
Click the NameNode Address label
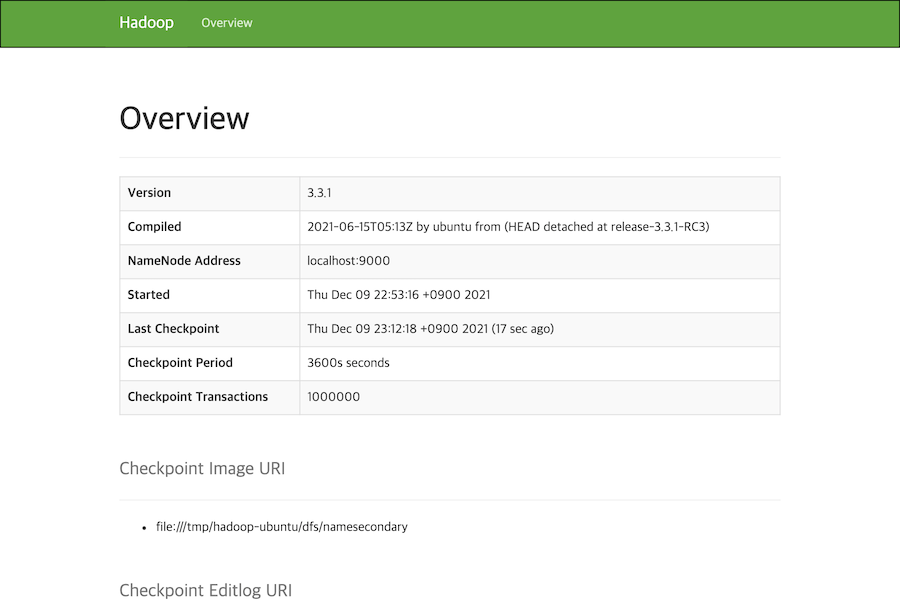(x=183, y=261)
